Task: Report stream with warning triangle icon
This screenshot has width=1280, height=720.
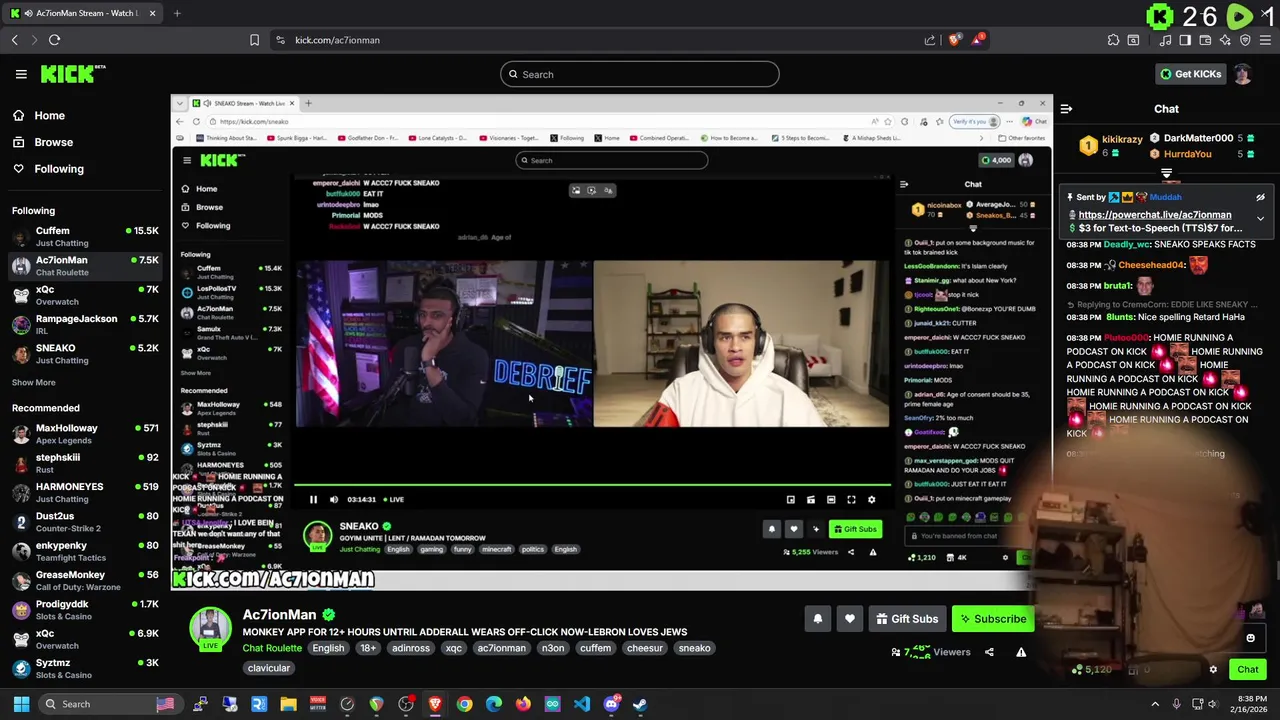Action: [x=1021, y=652]
